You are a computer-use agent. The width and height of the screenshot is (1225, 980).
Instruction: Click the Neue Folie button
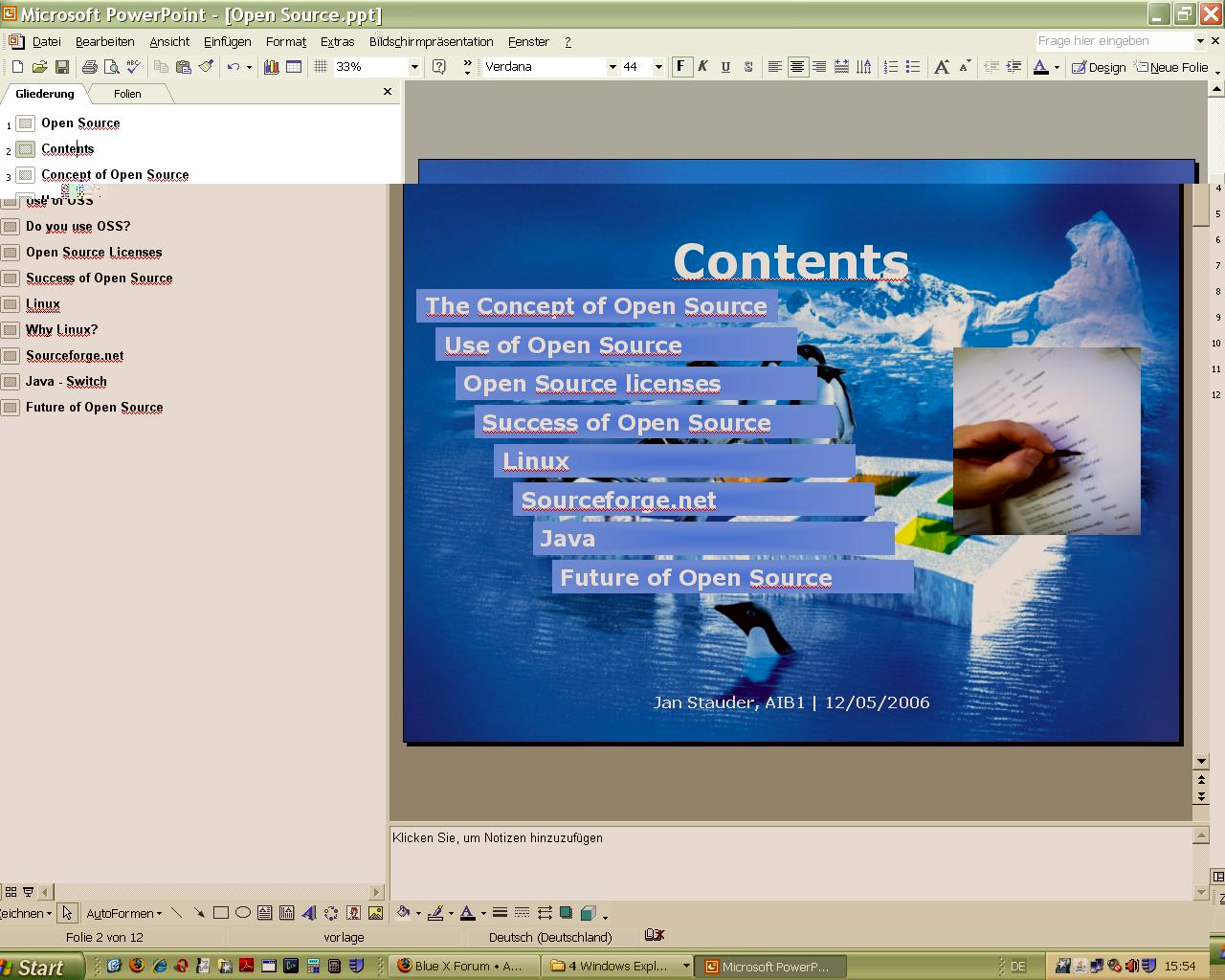tap(1171, 67)
